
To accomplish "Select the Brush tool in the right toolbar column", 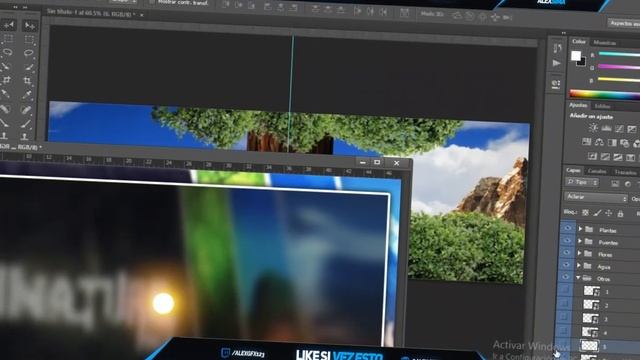I will (26, 123).
